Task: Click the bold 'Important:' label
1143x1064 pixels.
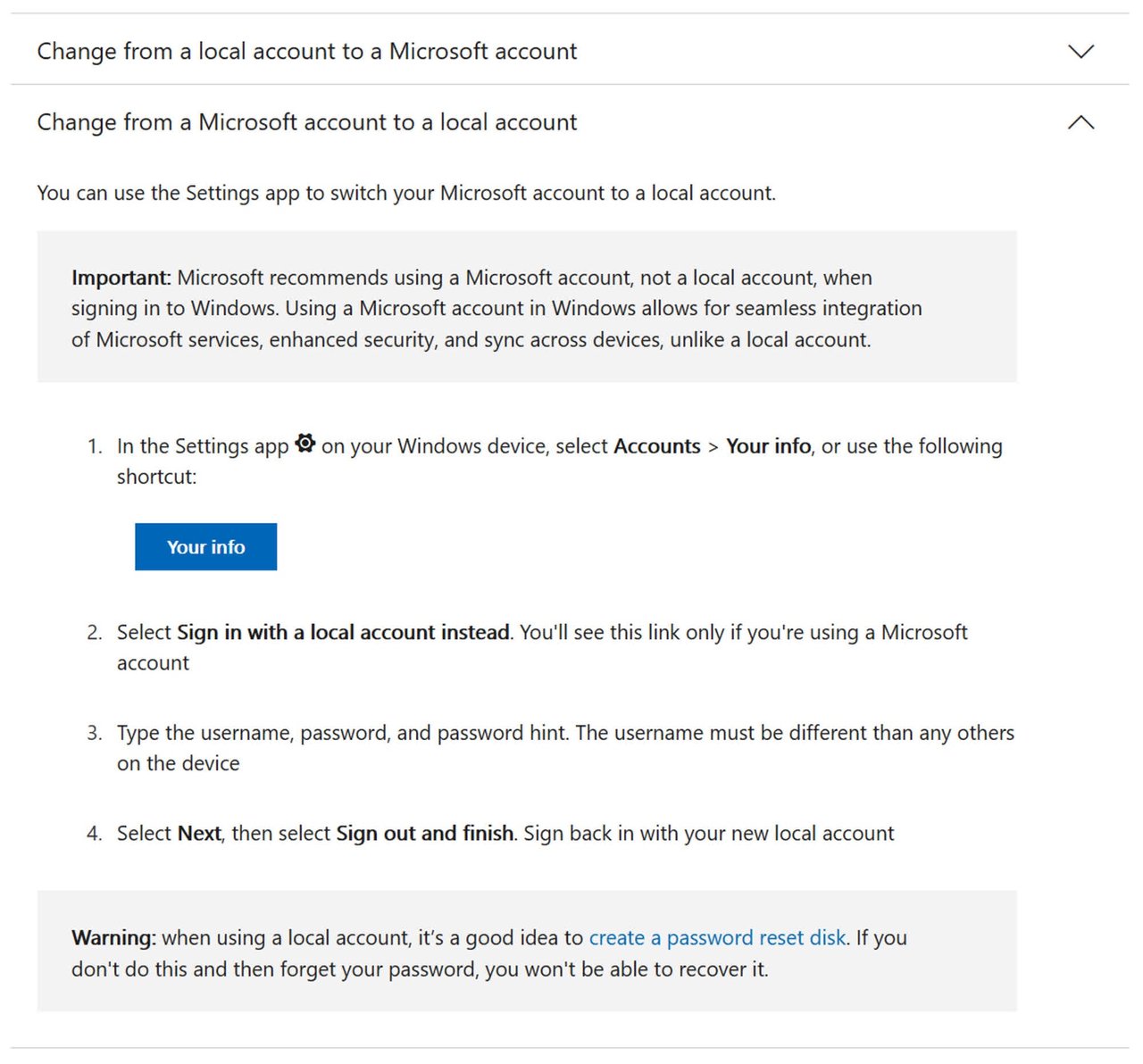Action: pos(121,278)
